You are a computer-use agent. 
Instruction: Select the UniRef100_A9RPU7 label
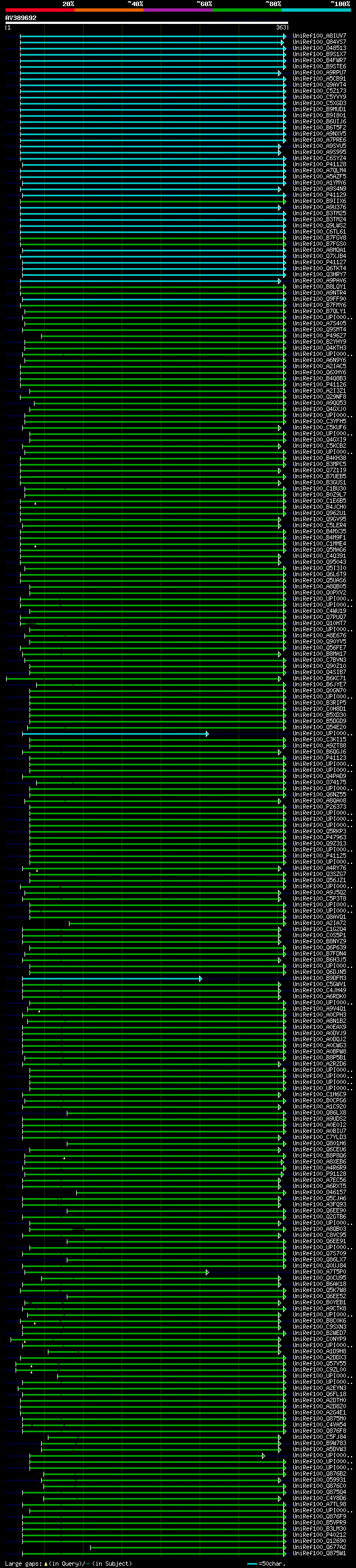coord(319,72)
